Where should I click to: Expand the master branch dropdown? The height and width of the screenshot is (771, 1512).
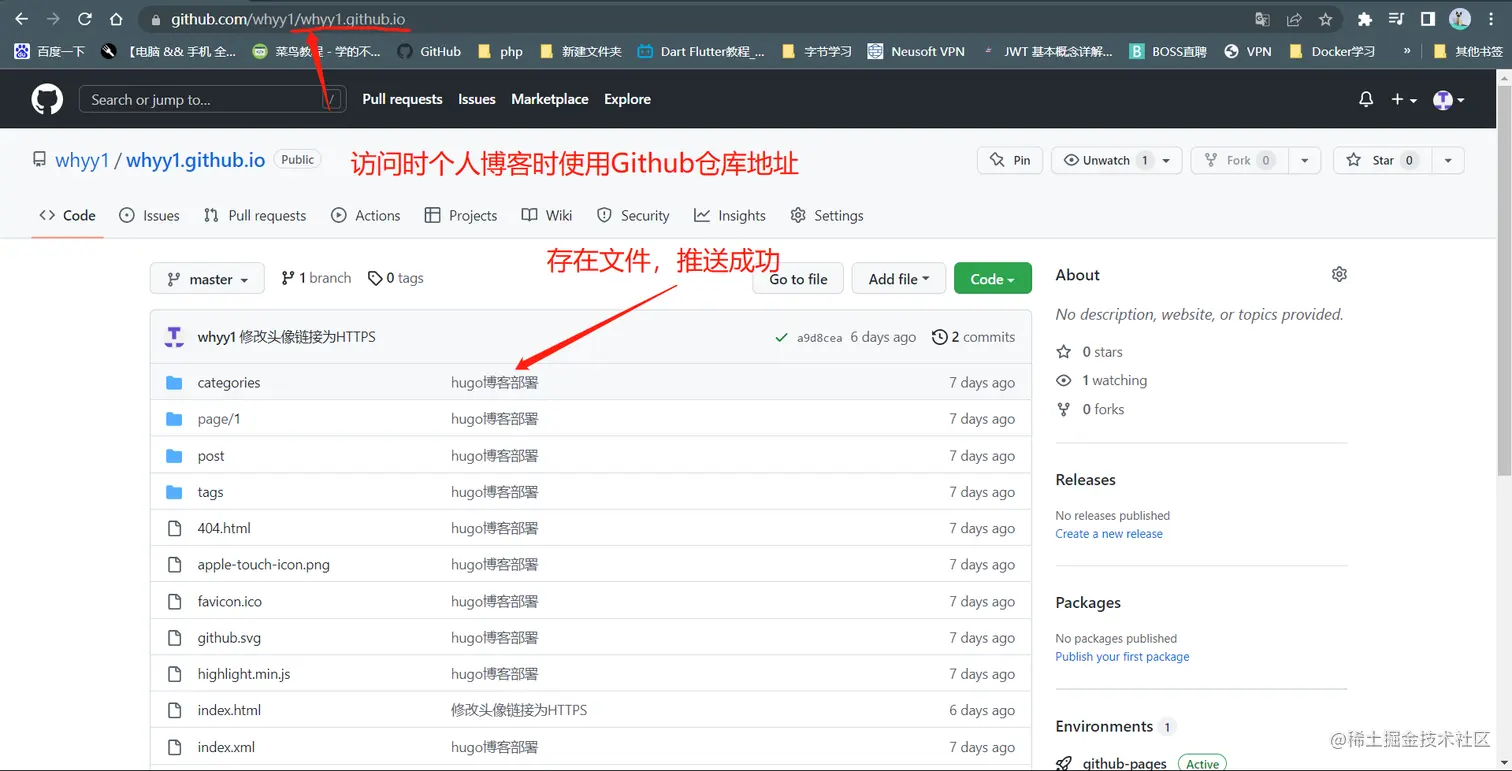point(207,279)
